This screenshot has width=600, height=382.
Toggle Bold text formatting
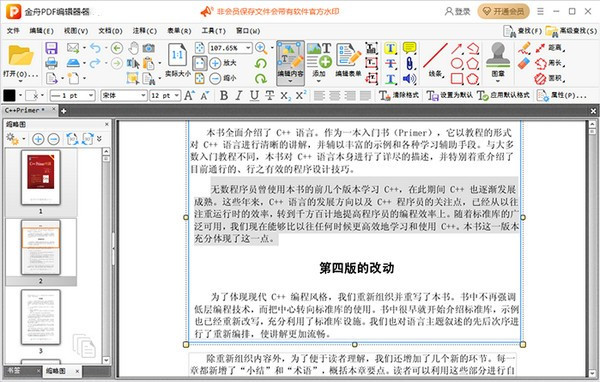click(224, 95)
